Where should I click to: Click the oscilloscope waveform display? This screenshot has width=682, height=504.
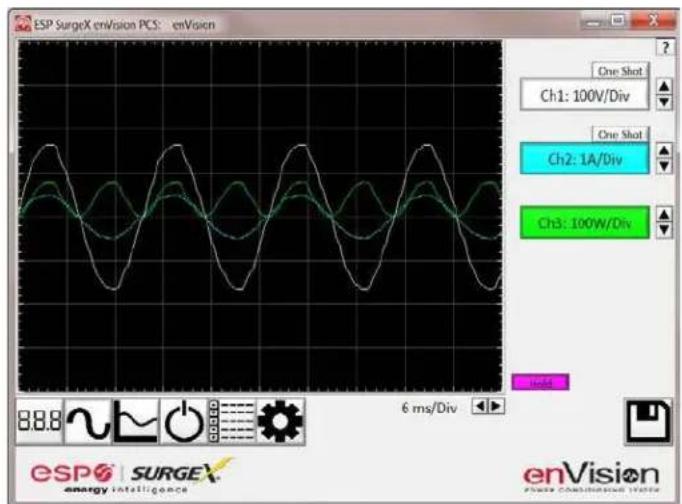pyautogui.click(x=260, y=216)
